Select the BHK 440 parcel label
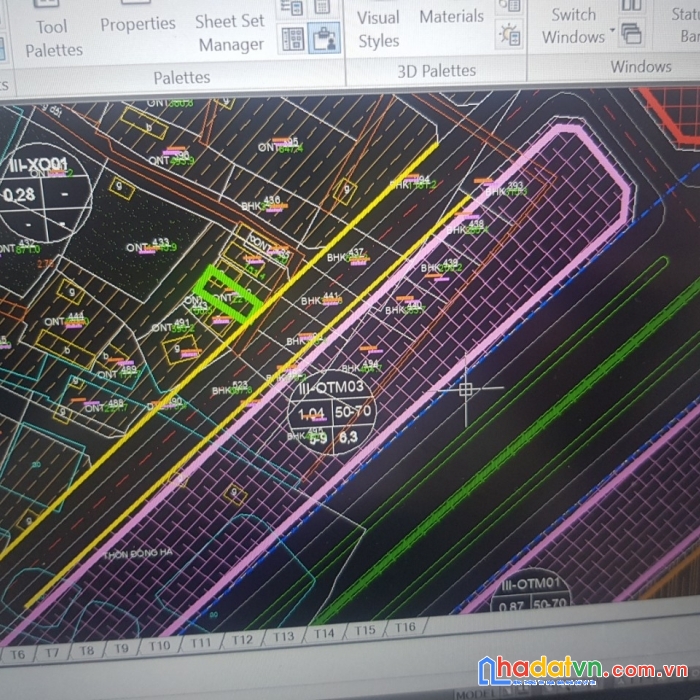Image resolution: width=700 pixels, height=700 pixels. [405, 308]
